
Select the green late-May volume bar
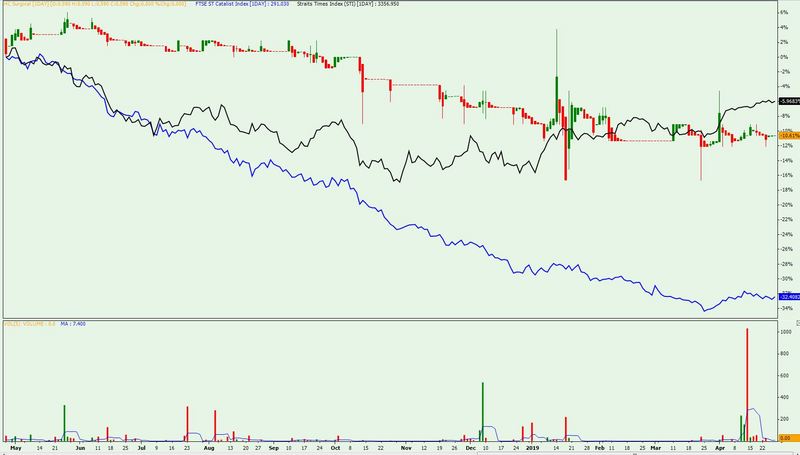click(64, 423)
